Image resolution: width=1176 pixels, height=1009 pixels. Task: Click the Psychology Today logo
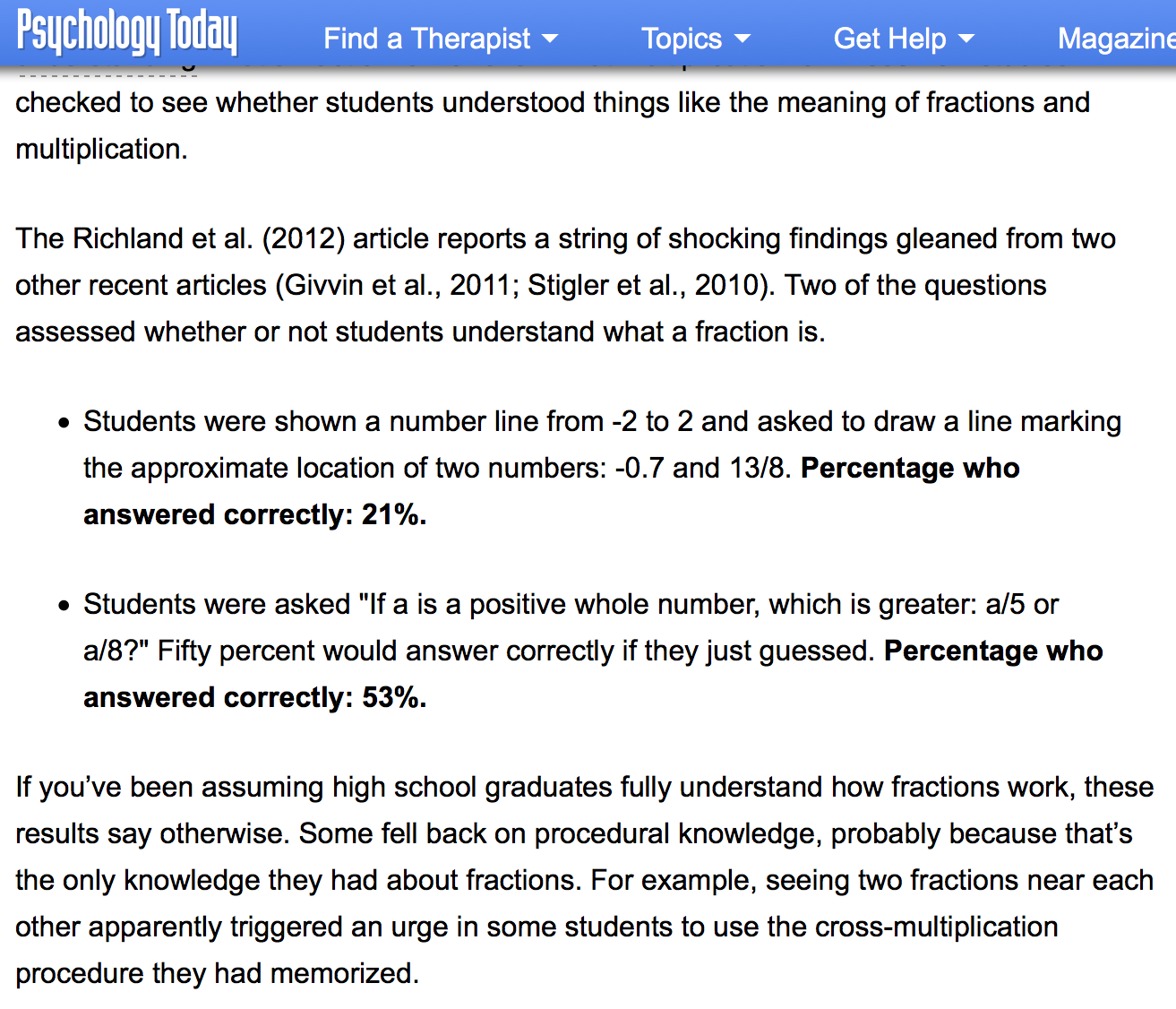126,33
